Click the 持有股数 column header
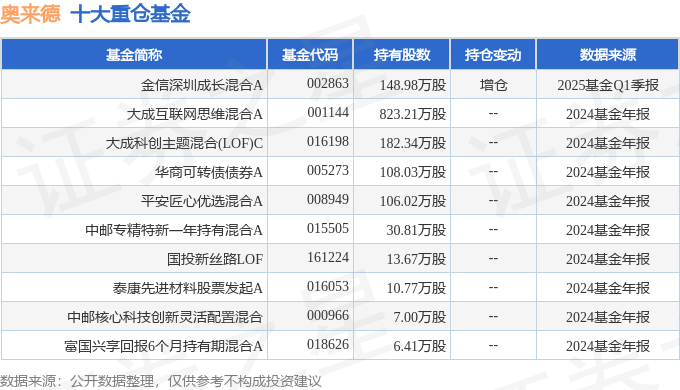Image resolution: width=680 pixels, height=390 pixels. tap(402, 55)
